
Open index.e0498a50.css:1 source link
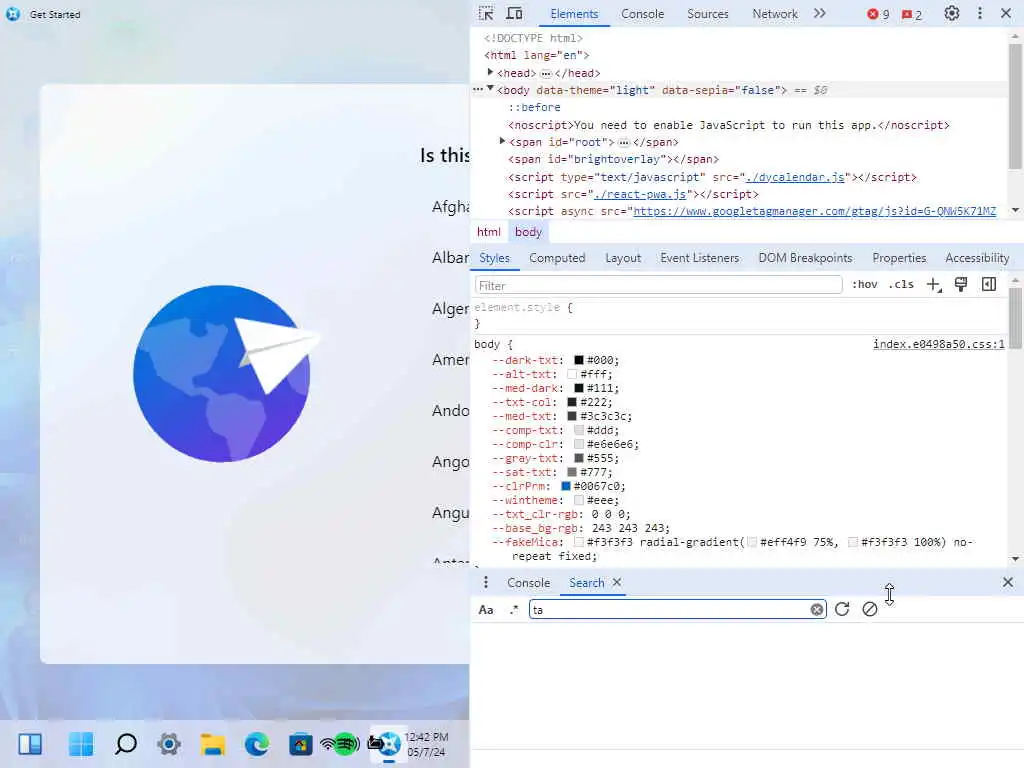(938, 344)
